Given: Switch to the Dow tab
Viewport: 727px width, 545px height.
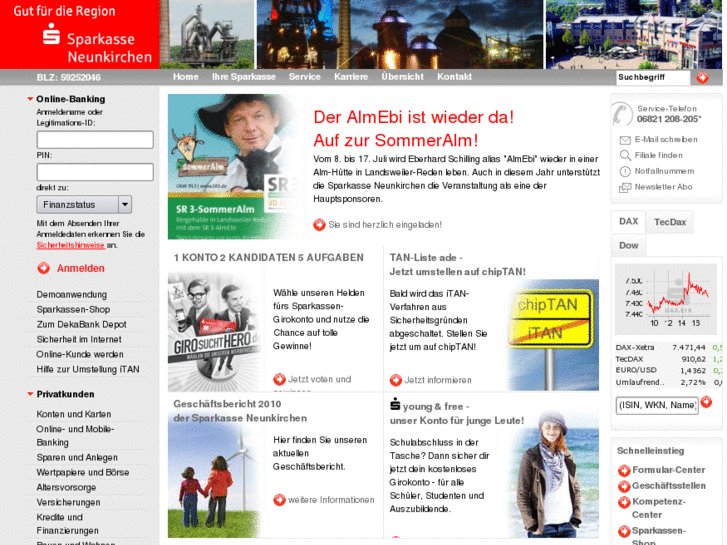Looking at the screenshot, I should 629,245.
